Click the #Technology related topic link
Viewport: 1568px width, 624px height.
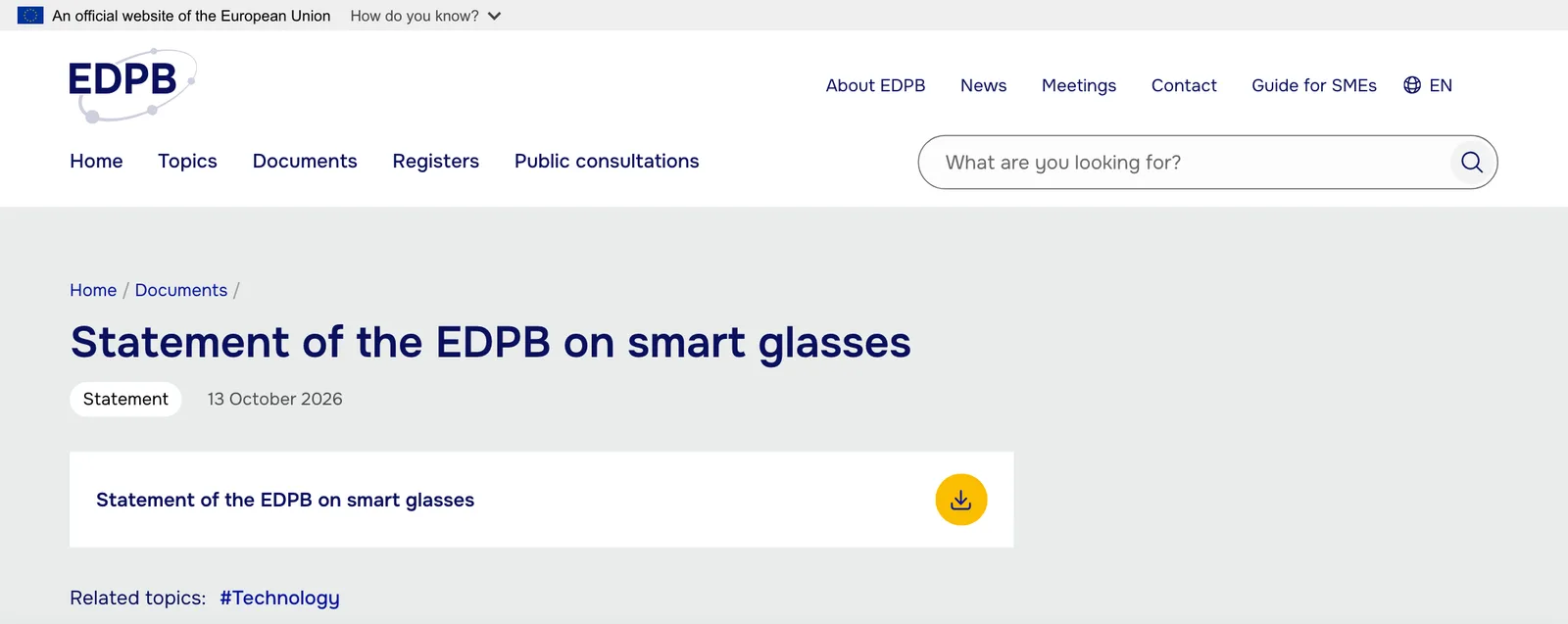tap(279, 598)
